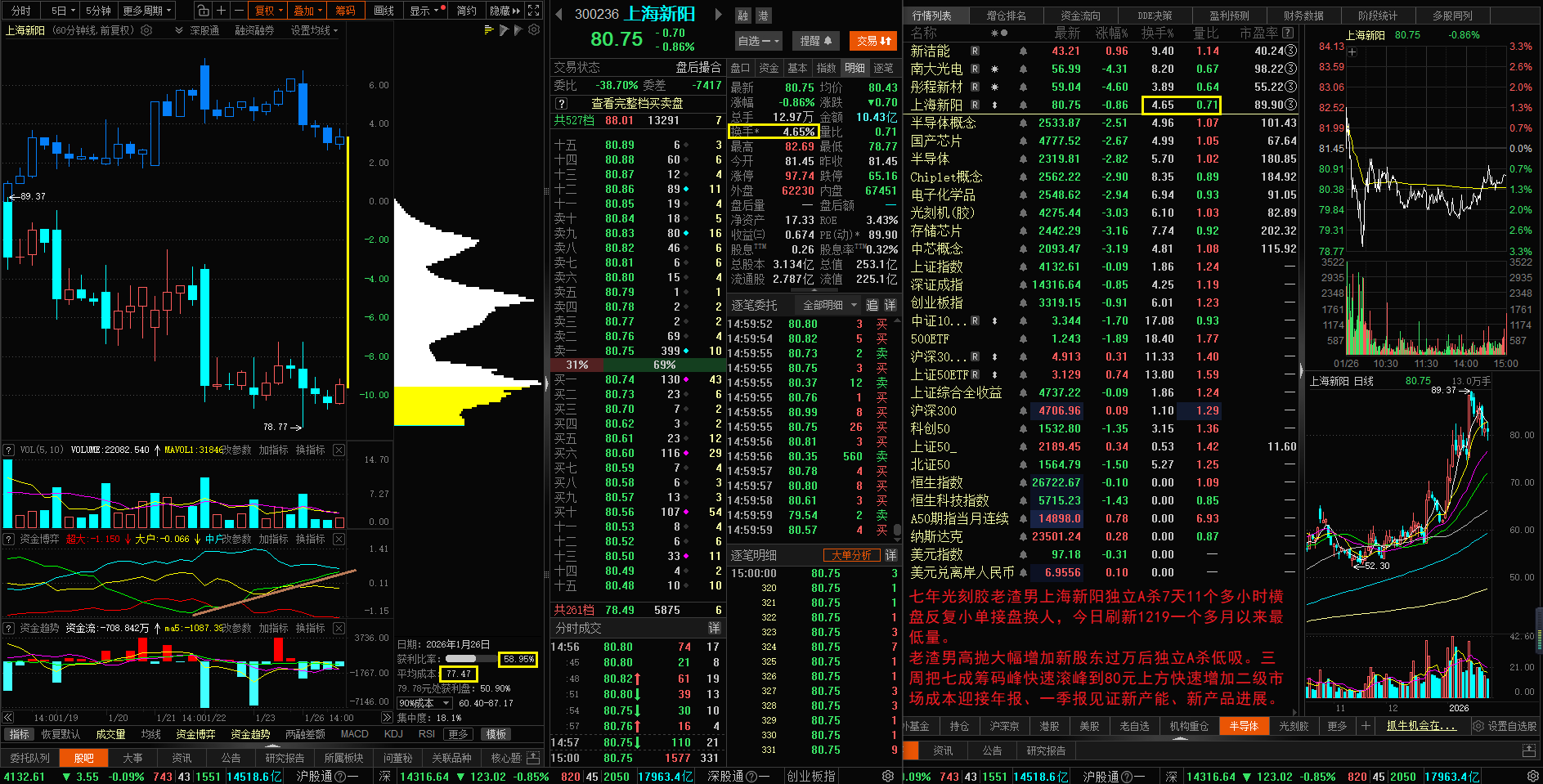Zoom out with the minus icon
Screen dimensions: 1543x784
coord(239,11)
